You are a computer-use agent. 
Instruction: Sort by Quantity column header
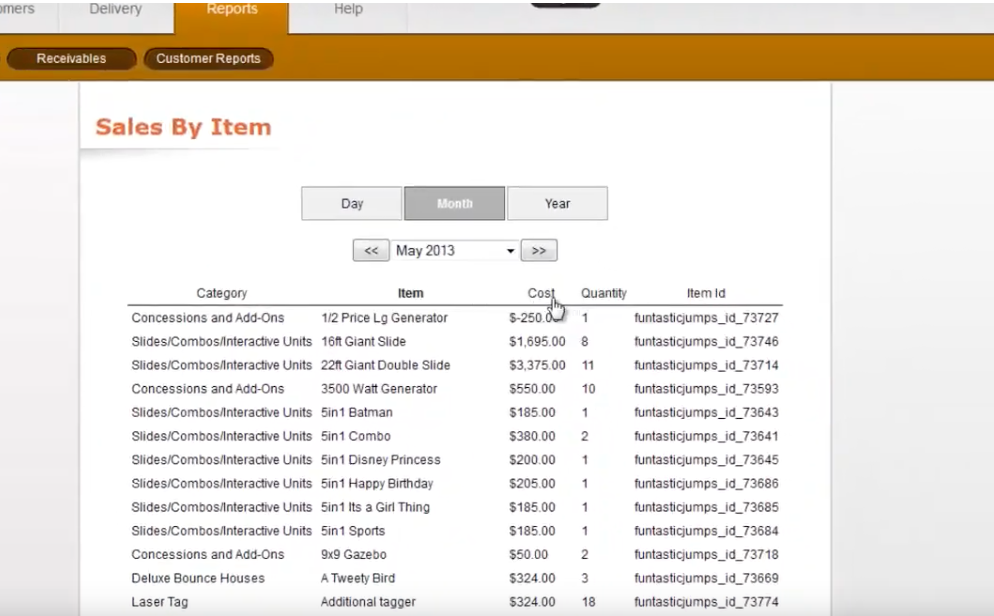604,293
